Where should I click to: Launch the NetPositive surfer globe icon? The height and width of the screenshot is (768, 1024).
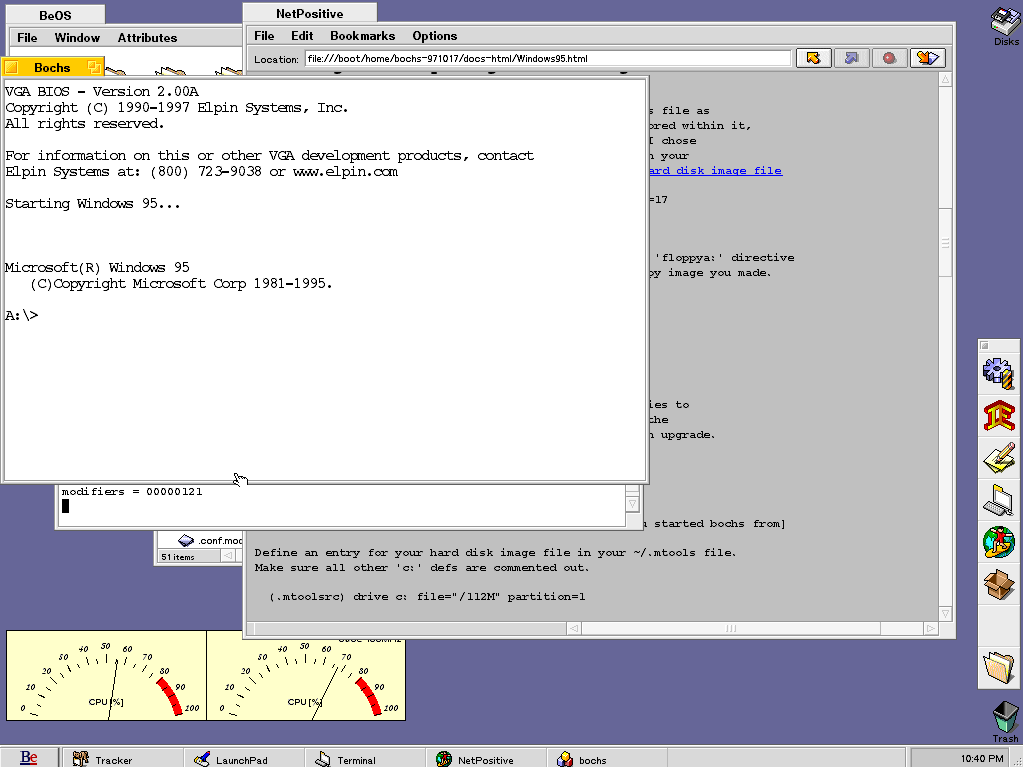point(999,543)
